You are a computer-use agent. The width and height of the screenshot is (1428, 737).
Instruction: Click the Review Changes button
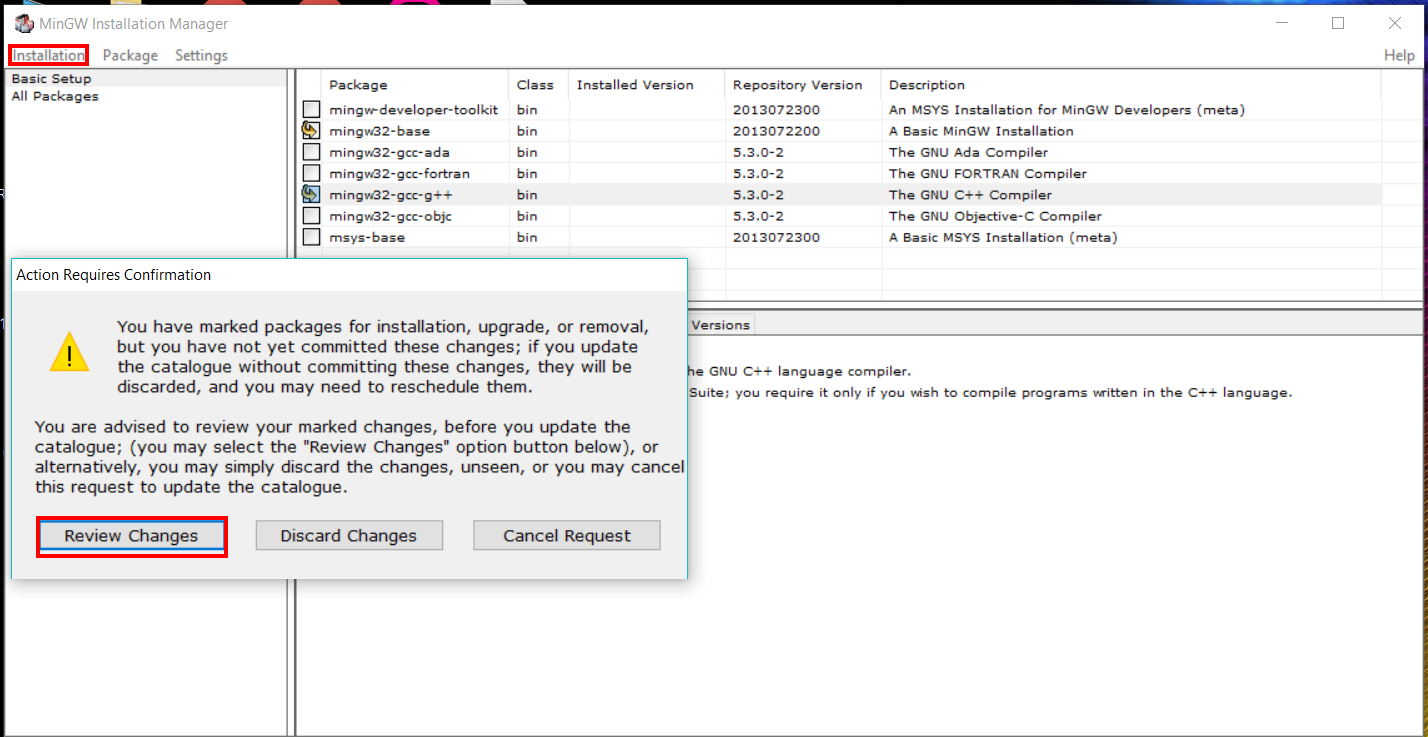(x=131, y=536)
